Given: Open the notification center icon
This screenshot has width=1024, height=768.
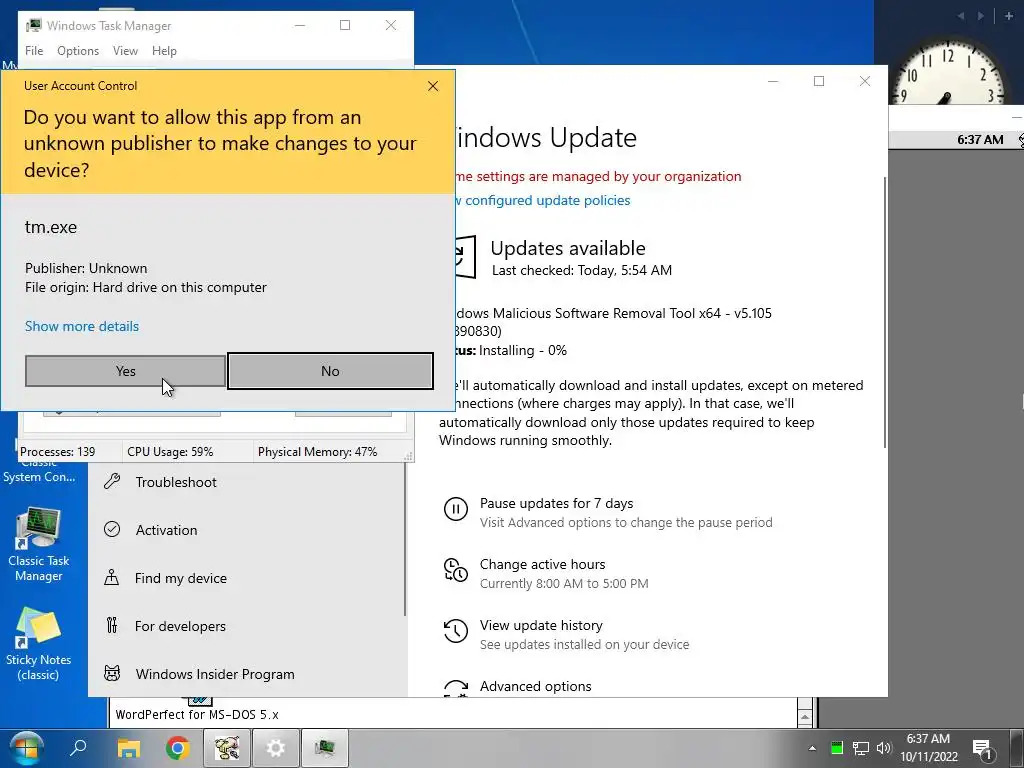Looking at the screenshot, I should click(983, 748).
